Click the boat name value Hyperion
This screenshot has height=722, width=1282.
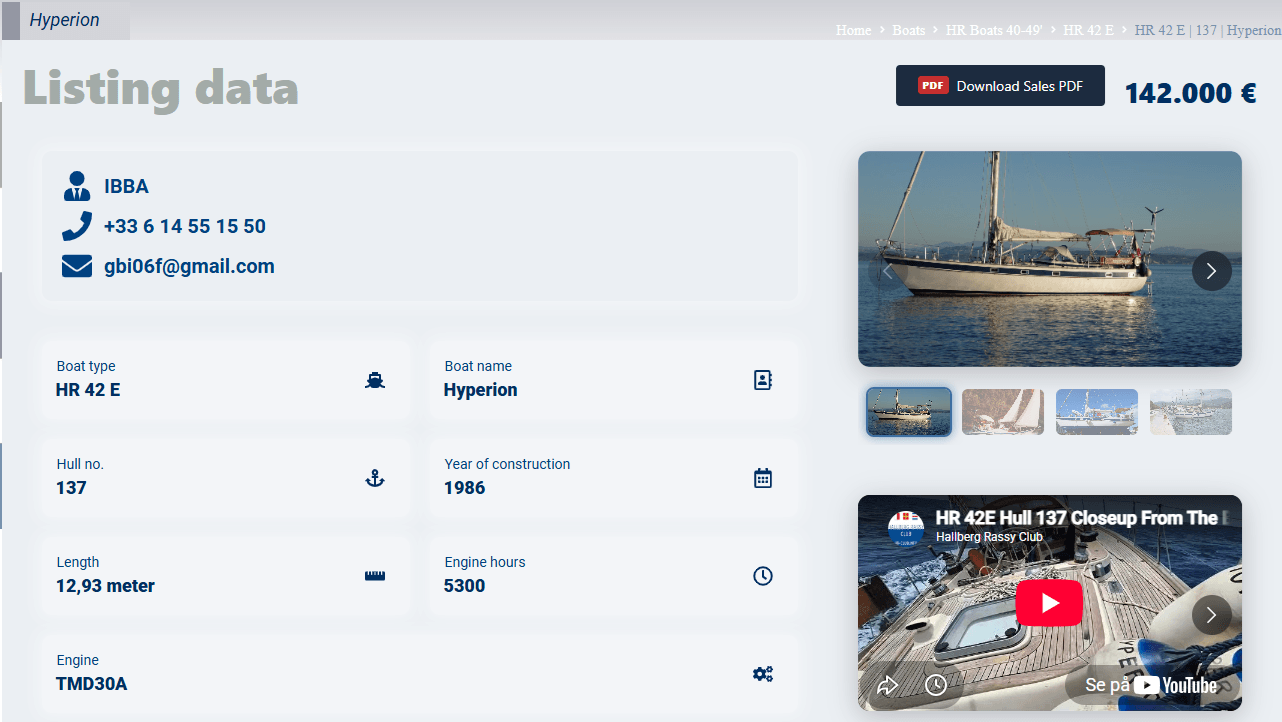pos(481,390)
